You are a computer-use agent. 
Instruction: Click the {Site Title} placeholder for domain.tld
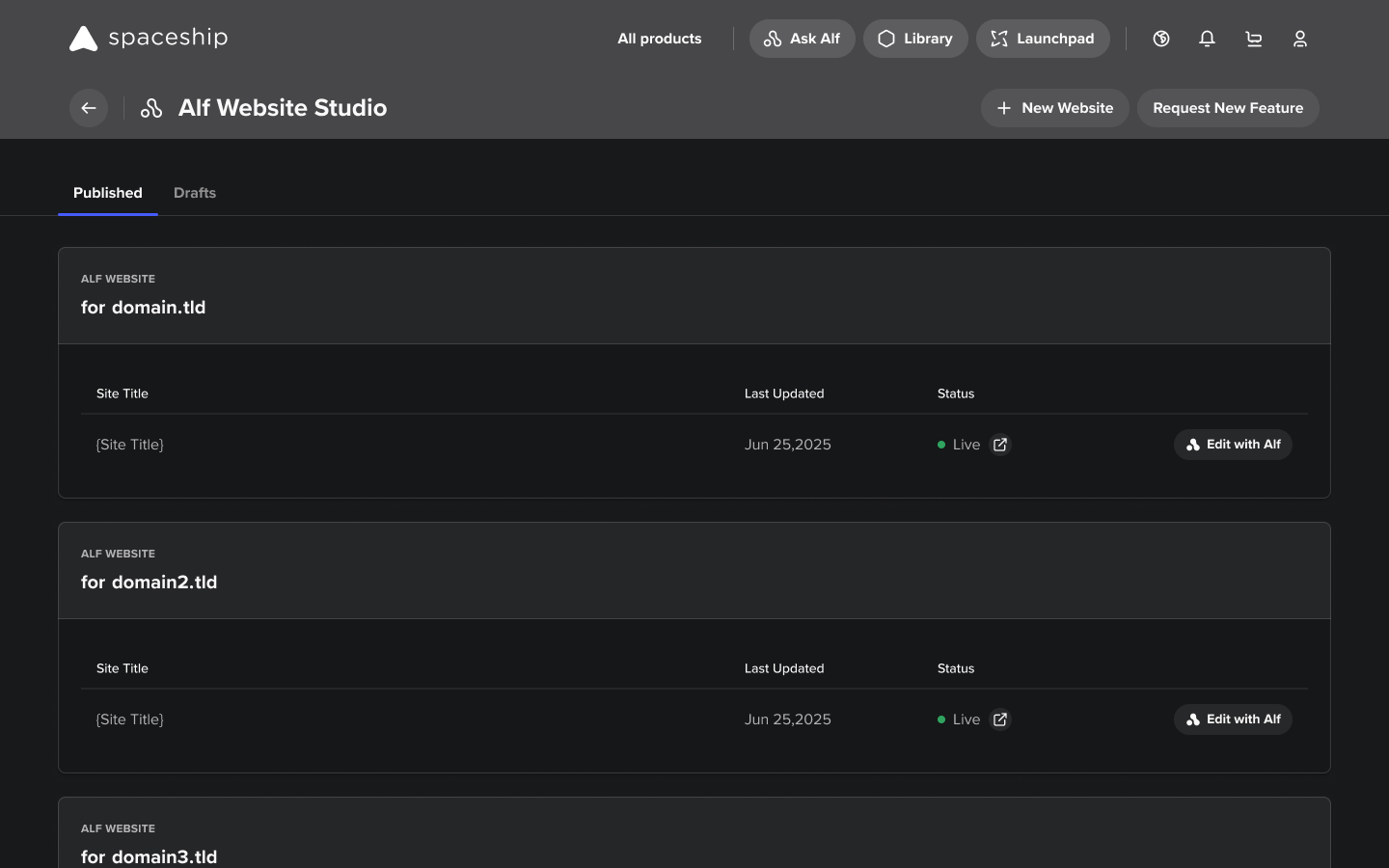point(129,445)
